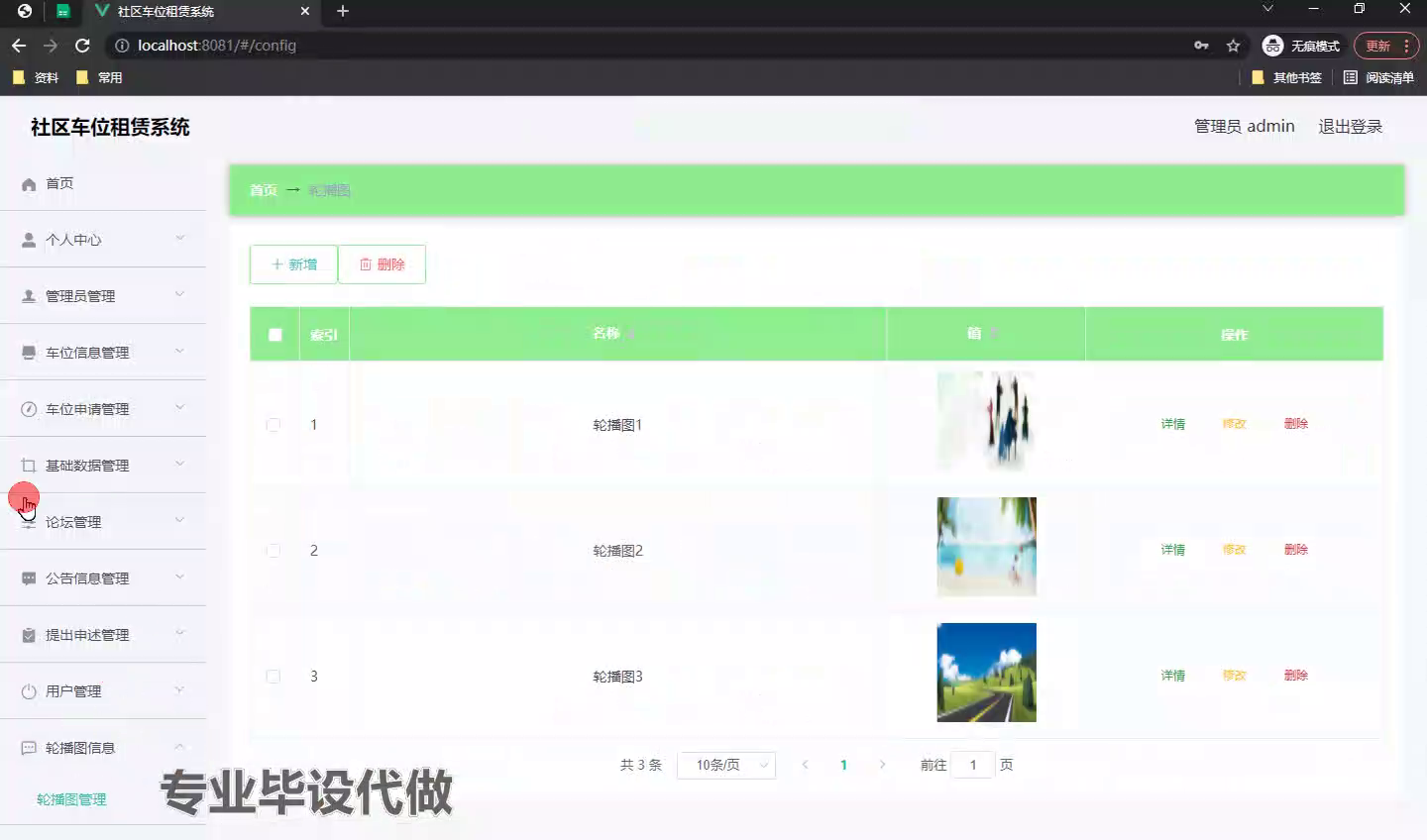Image resolution: width=1427 pixels, height=840 pixels.
Task: Open the 论坛管理 menu item
Action: (x=103, y=522)
